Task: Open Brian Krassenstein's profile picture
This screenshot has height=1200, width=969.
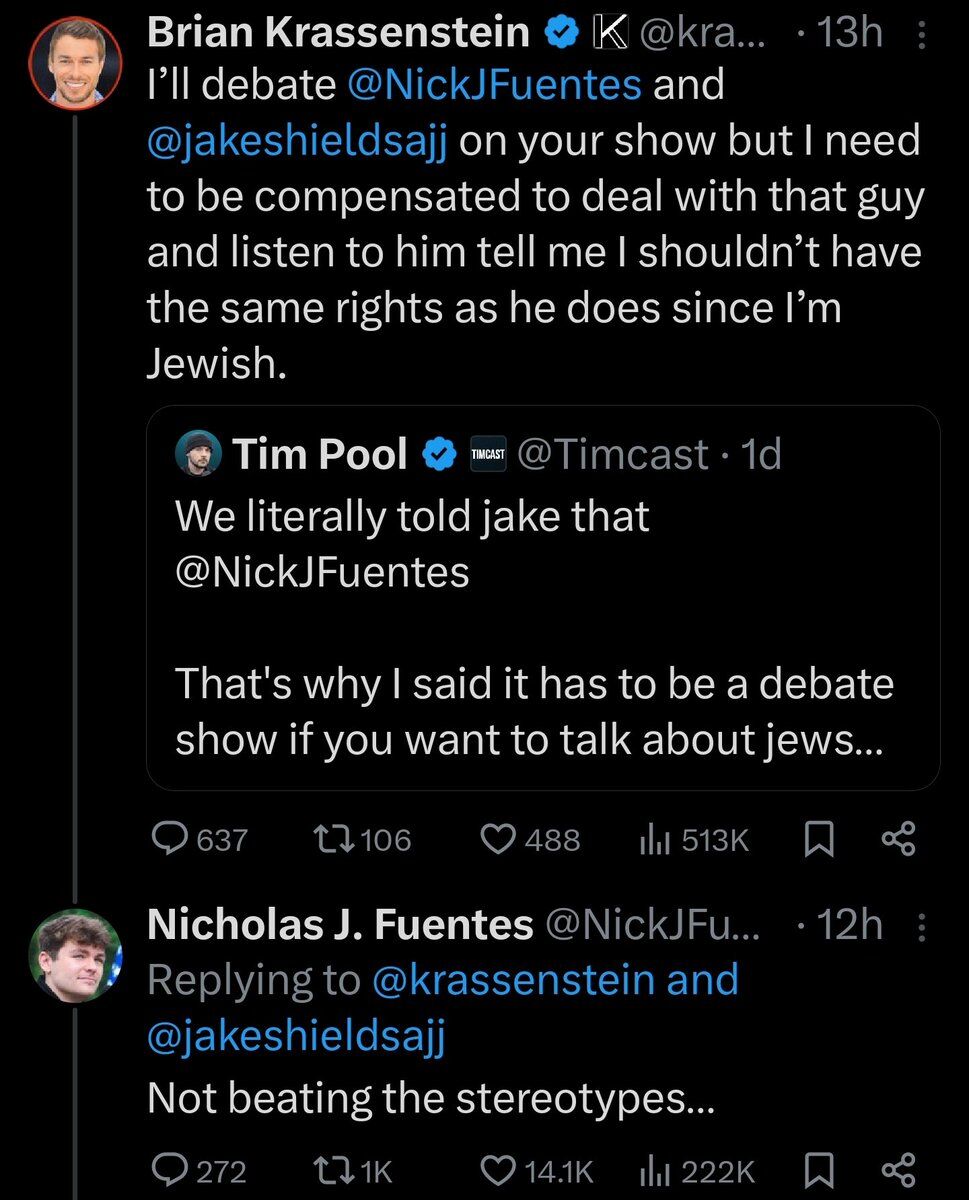Action: coord(76,62)
